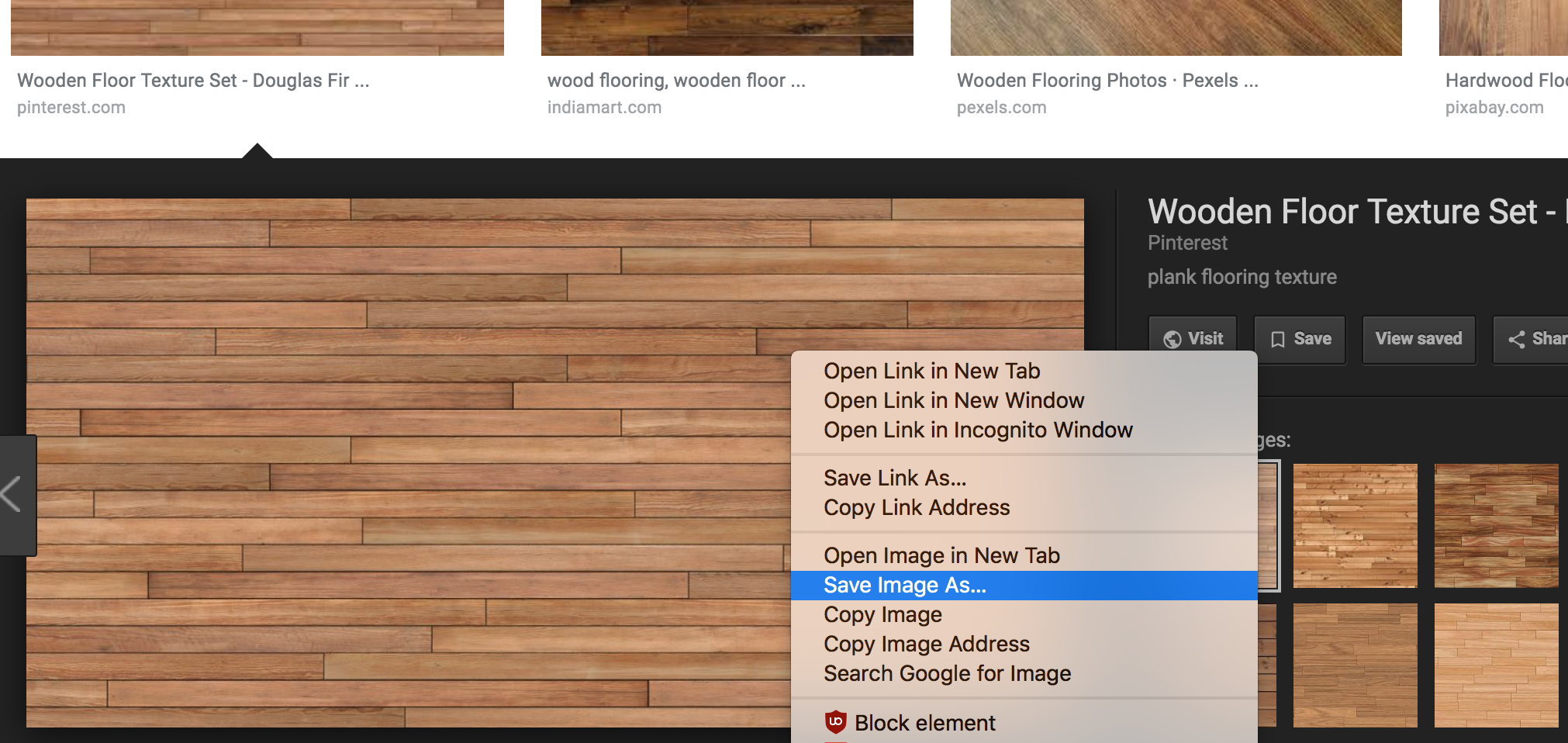Open Wooden Flooring Photos Pexels result
Viewport: 1568px width, 743px height.
click(x=1107, y=81)
